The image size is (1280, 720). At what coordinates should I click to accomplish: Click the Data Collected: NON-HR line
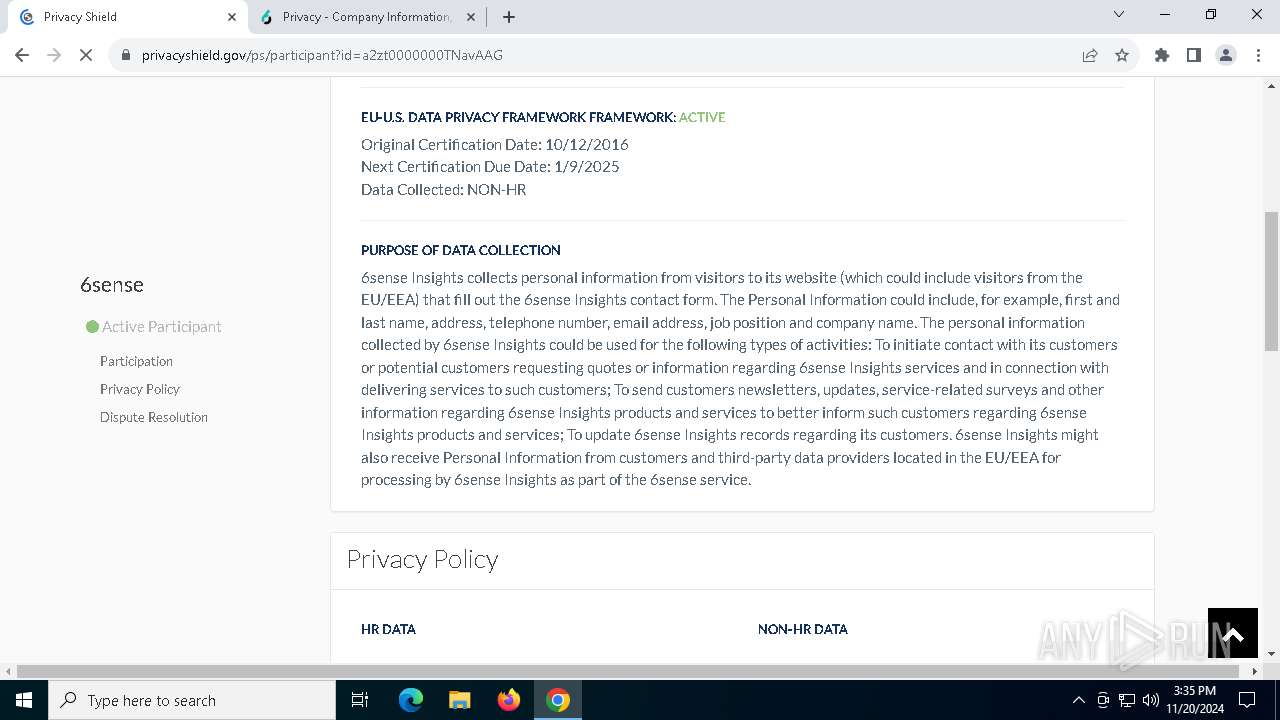point(443,189)
